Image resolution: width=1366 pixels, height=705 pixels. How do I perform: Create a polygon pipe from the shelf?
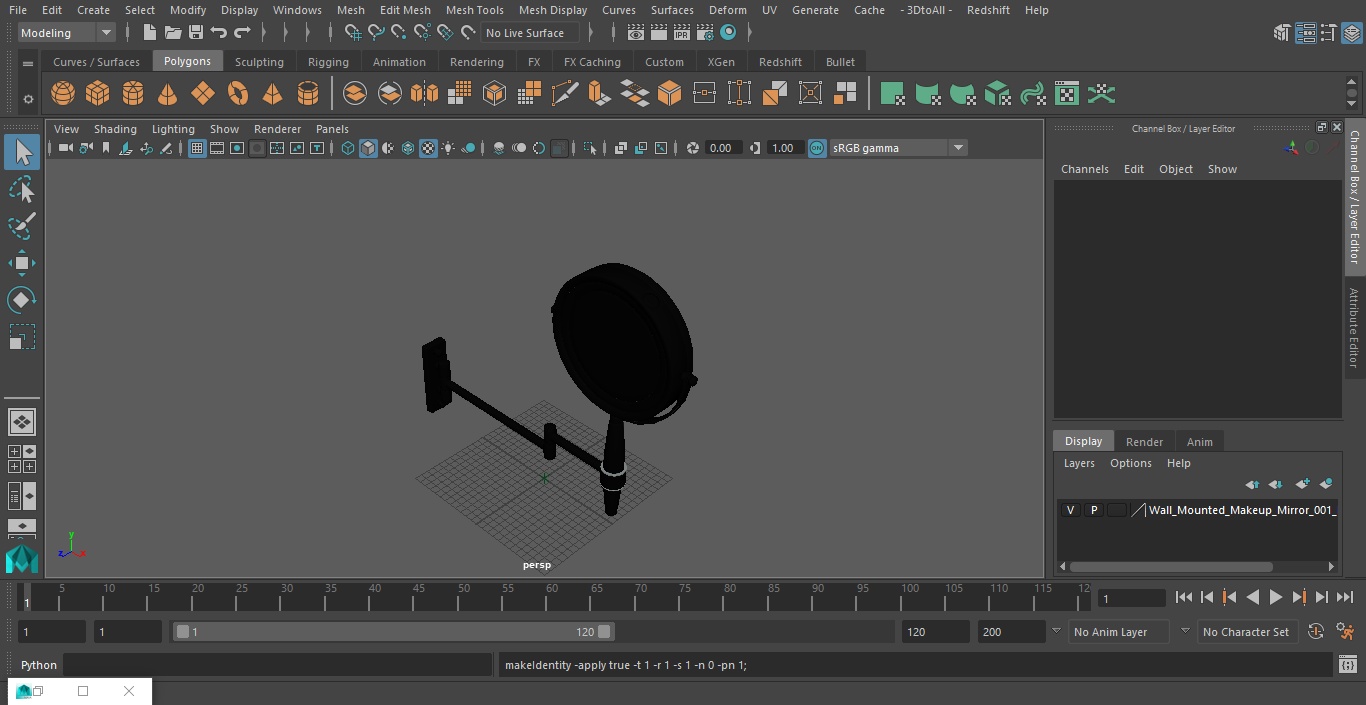point(308,94)
